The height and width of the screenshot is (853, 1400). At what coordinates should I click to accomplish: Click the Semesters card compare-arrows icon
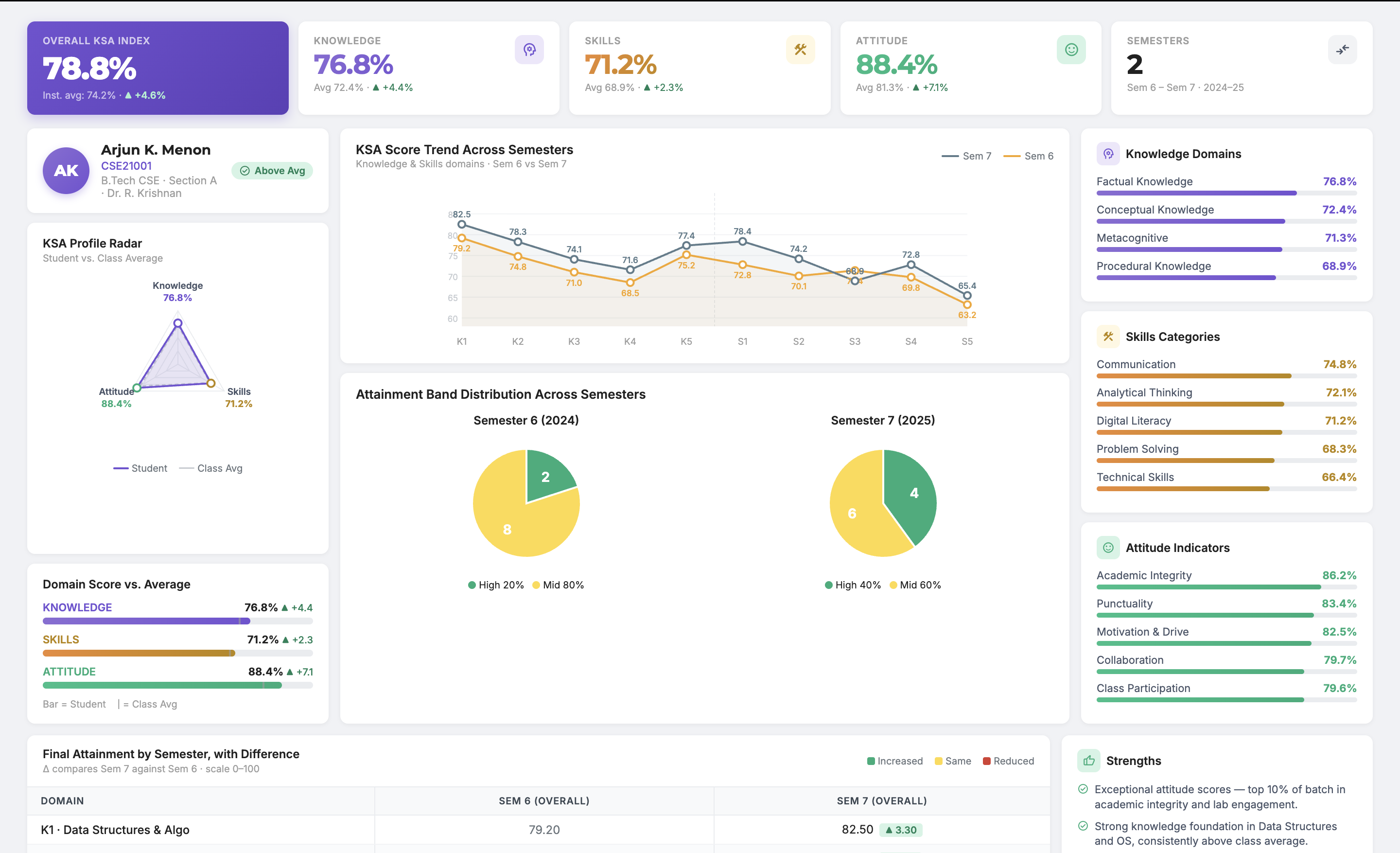[1342, 50]
